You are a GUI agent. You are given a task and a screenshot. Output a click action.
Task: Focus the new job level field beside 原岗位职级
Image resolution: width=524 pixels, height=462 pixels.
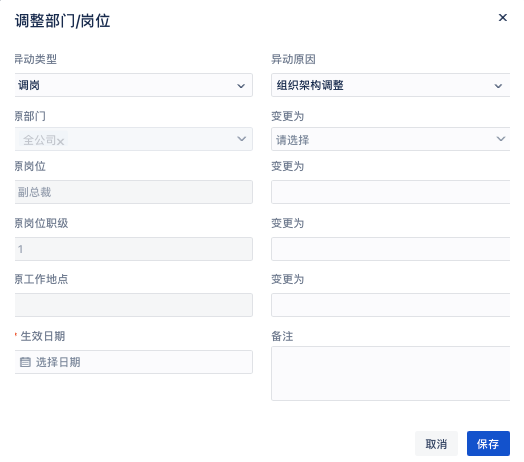tap(390, 249)
